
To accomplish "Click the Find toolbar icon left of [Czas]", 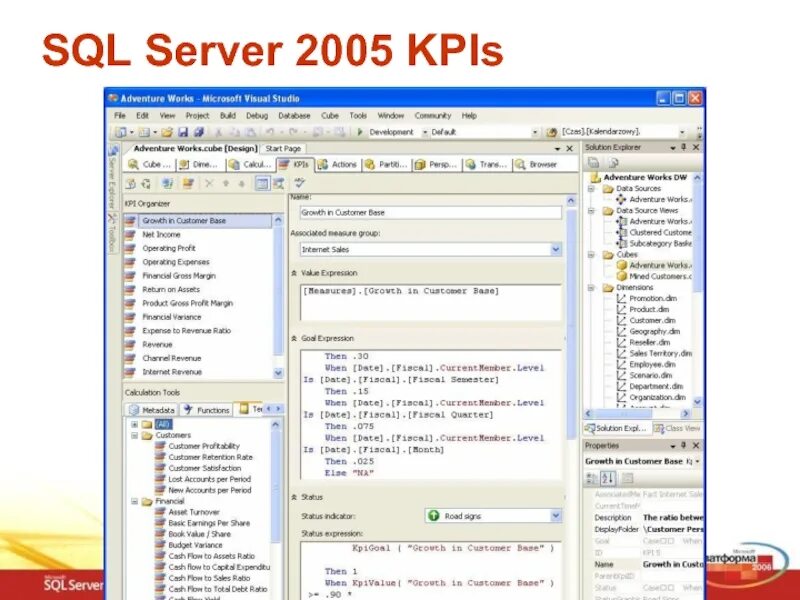I will [552, 132].
